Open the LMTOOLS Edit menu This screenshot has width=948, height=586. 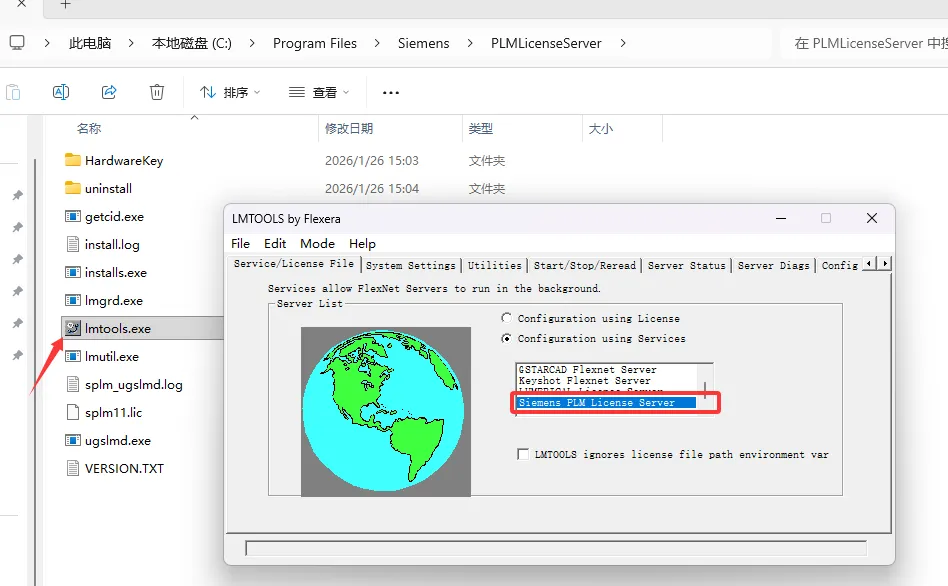click(274, 243)
